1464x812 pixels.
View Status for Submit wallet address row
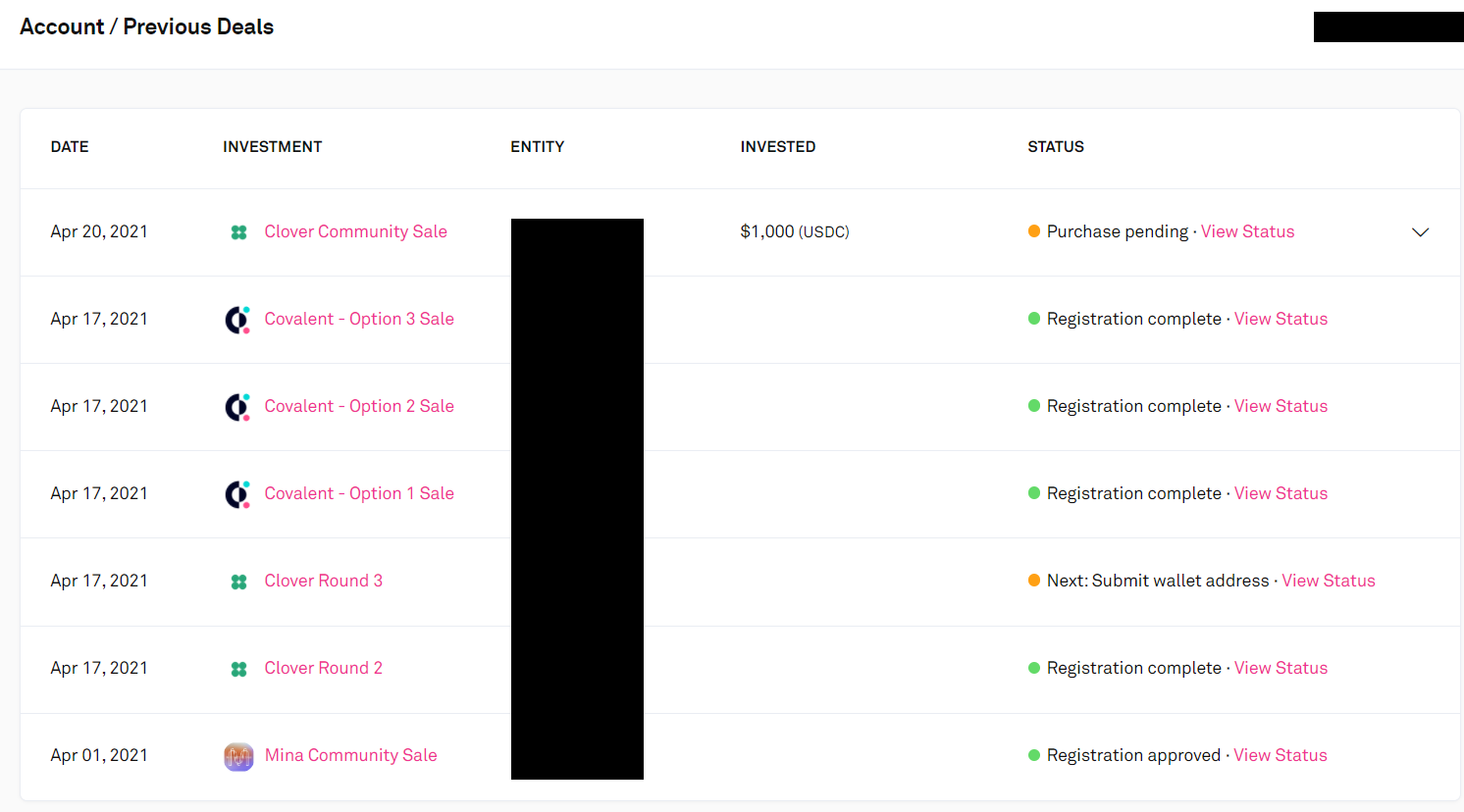[x=1329, y=581]
